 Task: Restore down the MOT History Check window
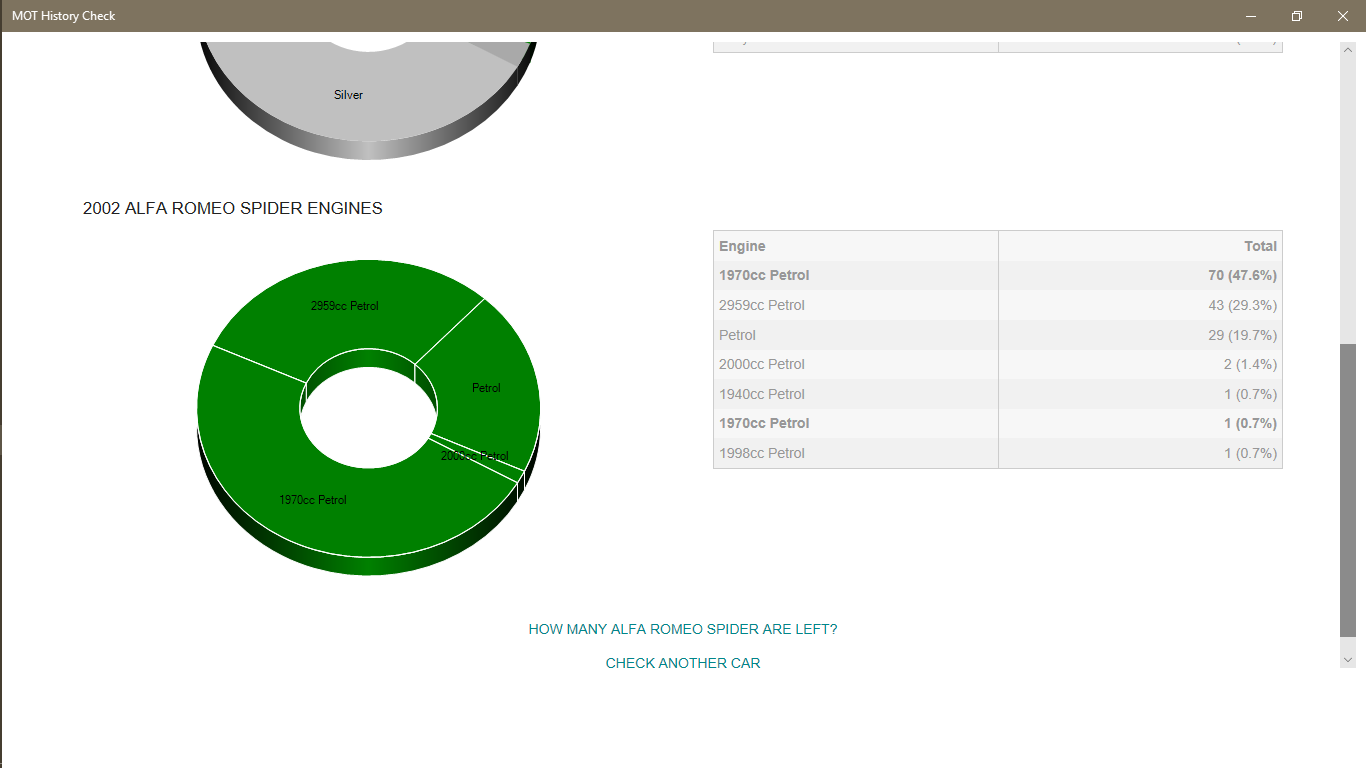1297,16
